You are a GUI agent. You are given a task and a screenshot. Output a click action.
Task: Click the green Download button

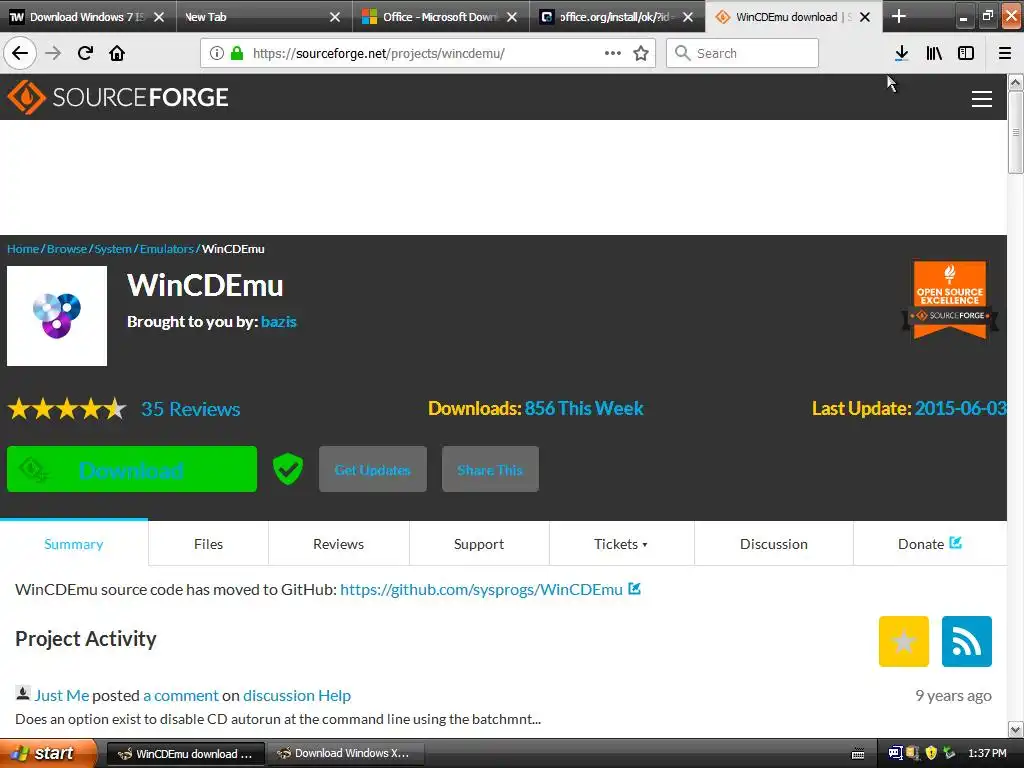click(x=132, y=469)
